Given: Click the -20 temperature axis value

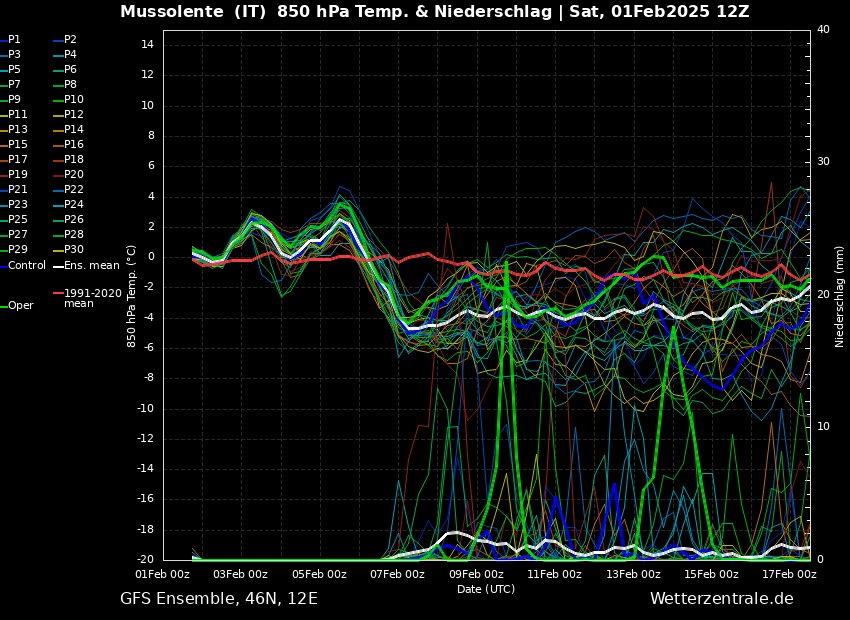Looking at the screenshot, I should (145, 560).
